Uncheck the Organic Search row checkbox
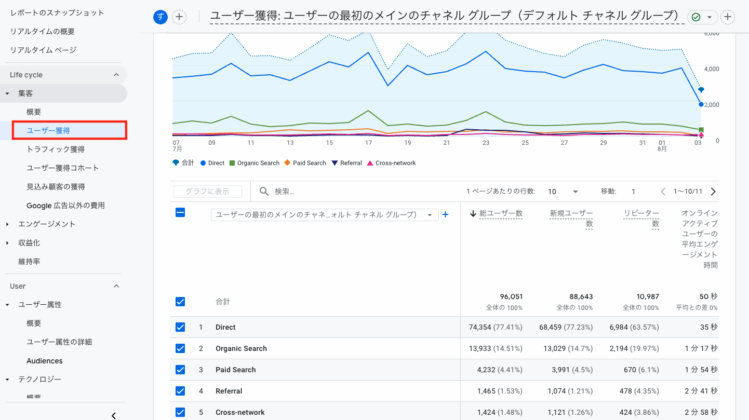Image resolution: width=749 pixels, height=420 pixels. point(180,348)
